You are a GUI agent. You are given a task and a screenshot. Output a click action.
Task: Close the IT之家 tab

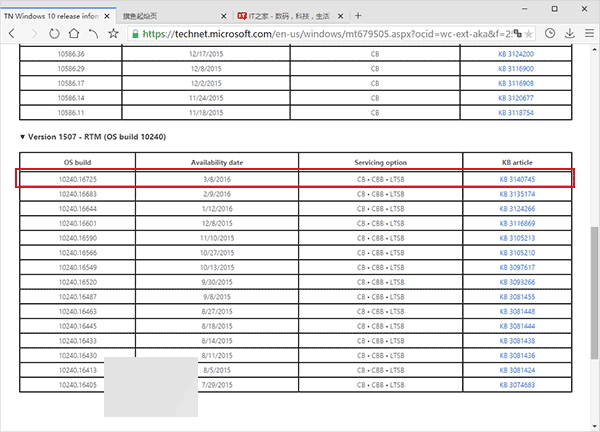coord(341,16)
